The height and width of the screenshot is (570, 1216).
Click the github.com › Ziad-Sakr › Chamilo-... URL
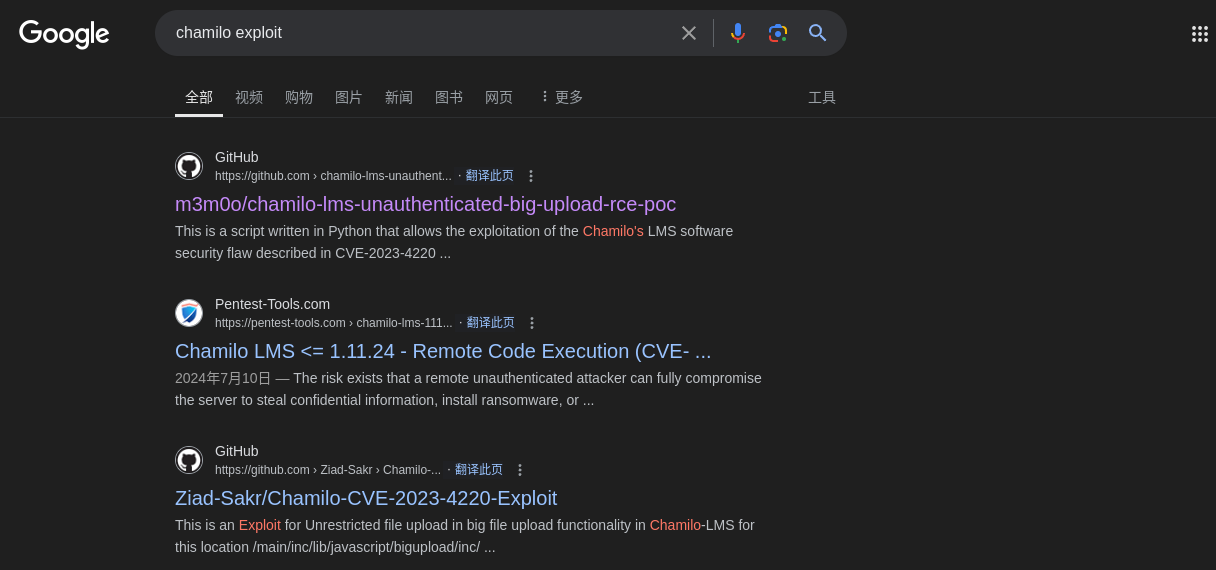[x=328, y=470]
